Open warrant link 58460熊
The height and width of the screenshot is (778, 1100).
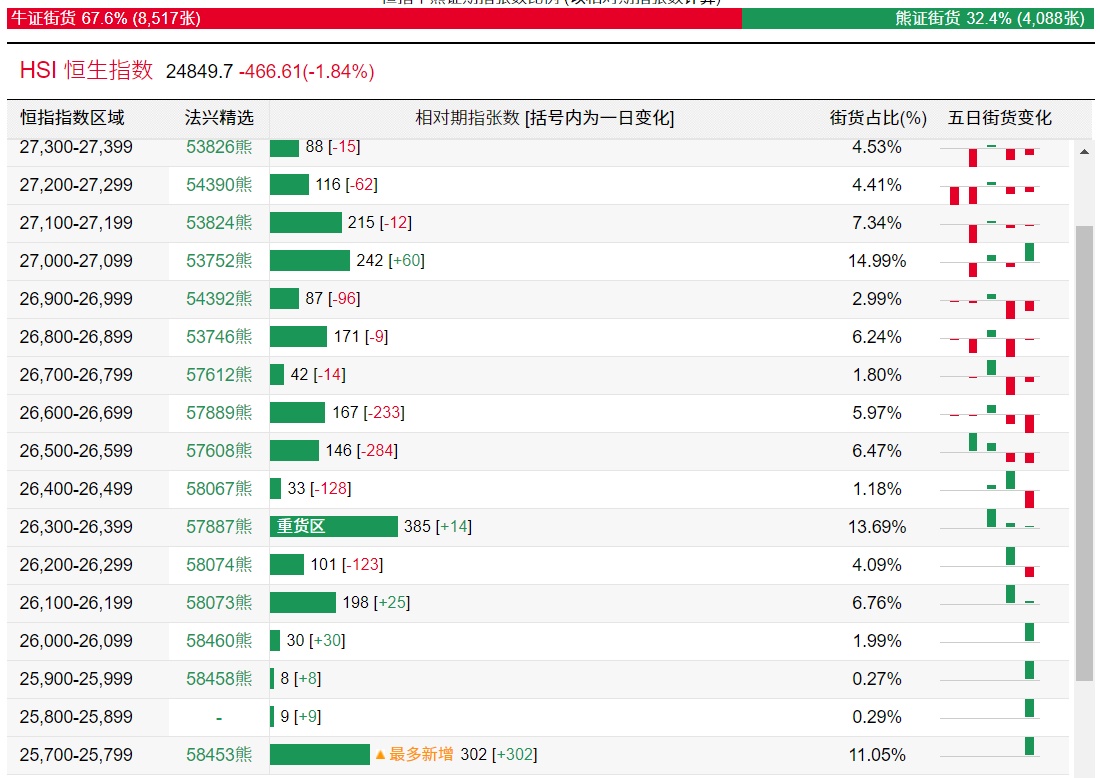click(219, 640)
